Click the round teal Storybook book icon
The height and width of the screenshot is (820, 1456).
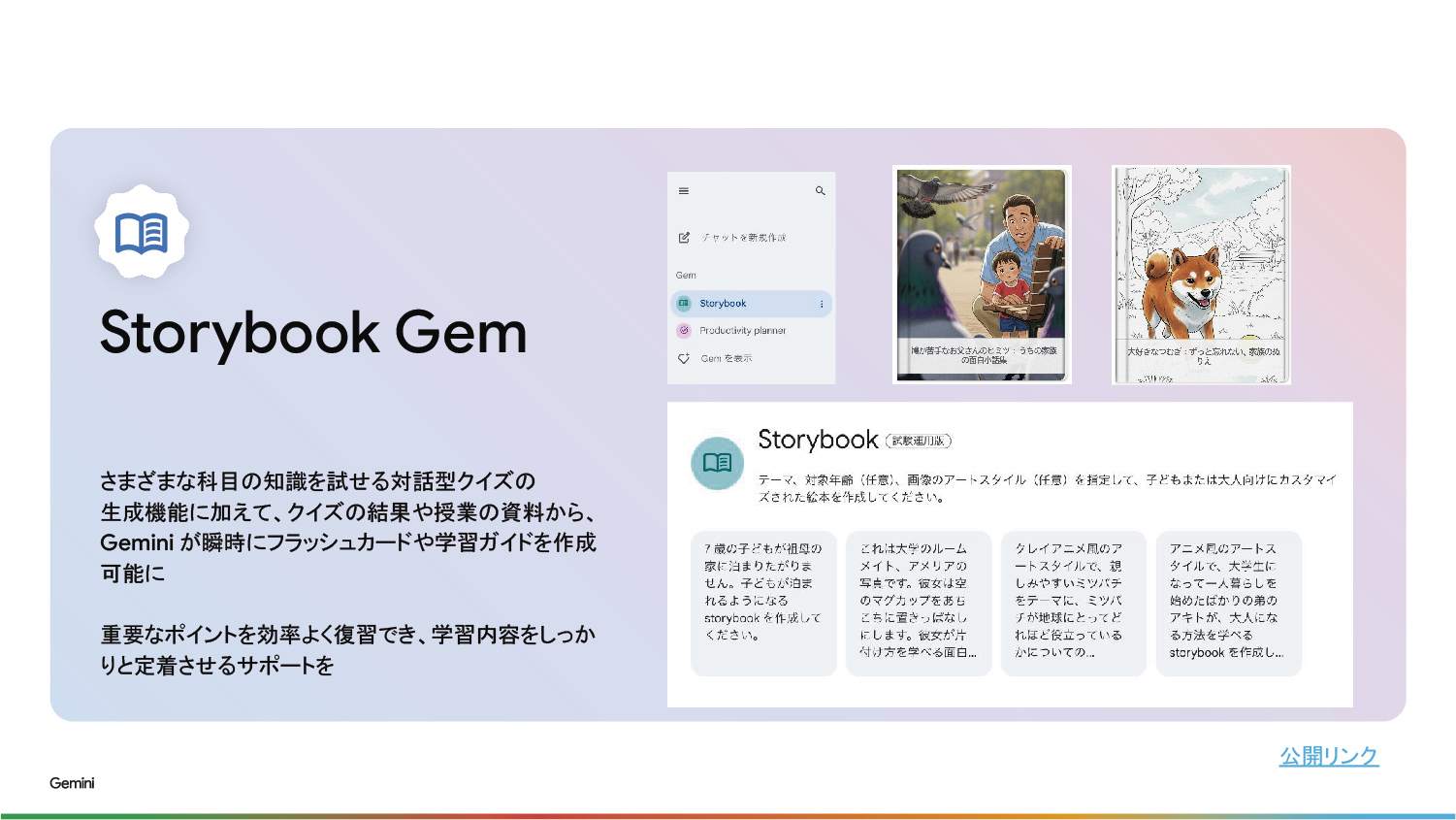[717, 463]
